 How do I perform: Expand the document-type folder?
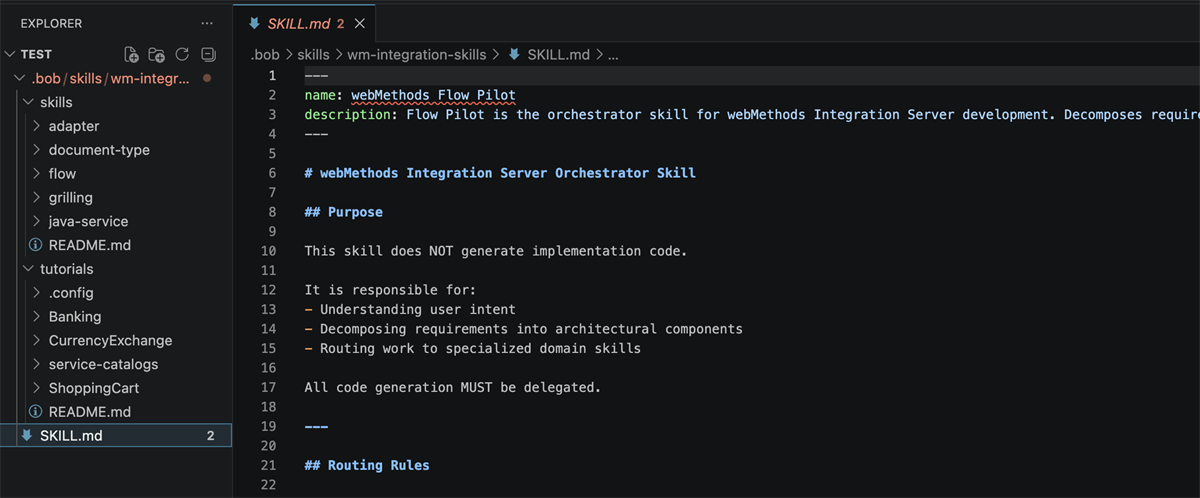click(36, 150)
